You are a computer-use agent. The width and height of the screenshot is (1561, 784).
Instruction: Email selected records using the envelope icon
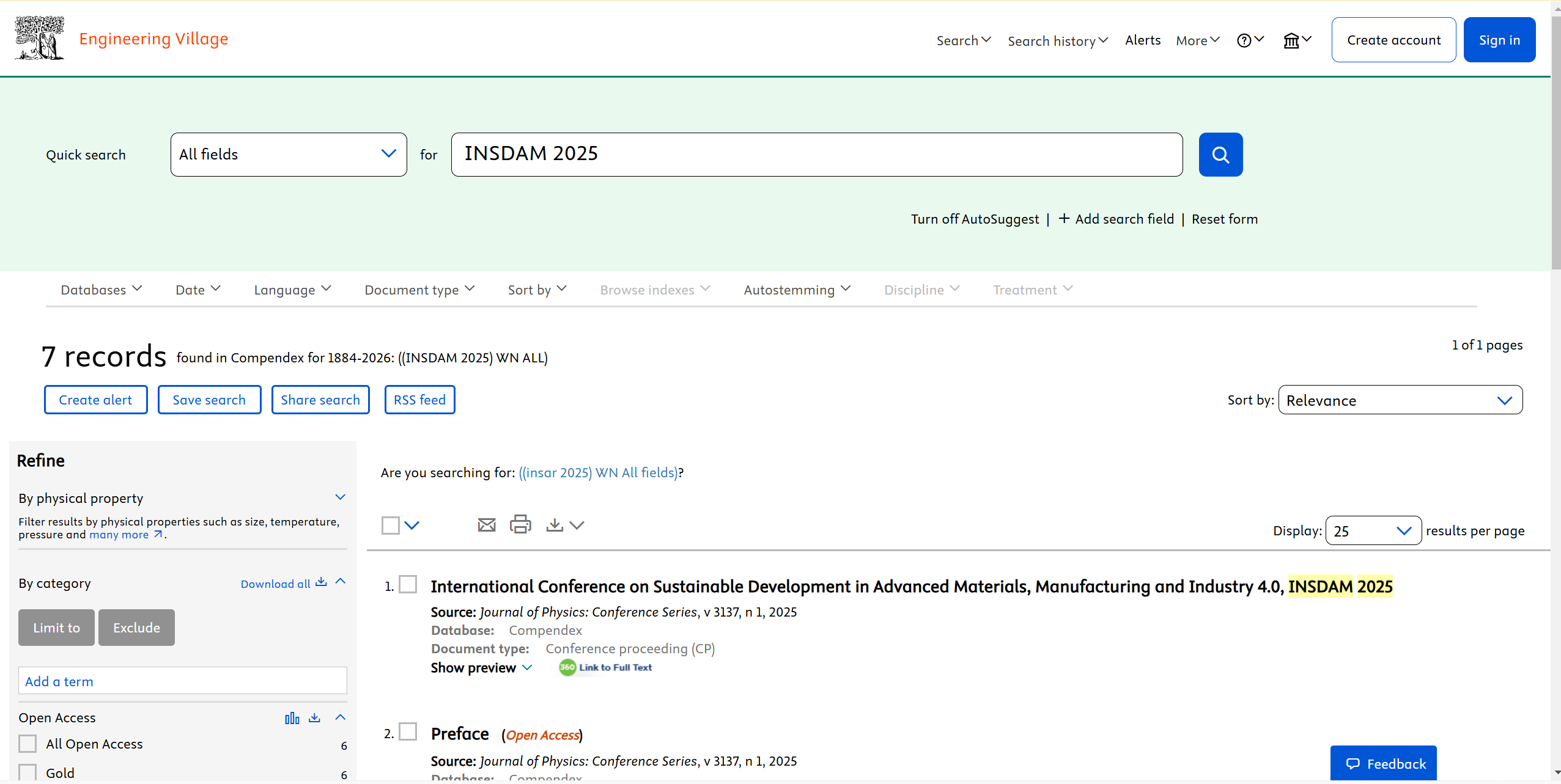[487, 525]
